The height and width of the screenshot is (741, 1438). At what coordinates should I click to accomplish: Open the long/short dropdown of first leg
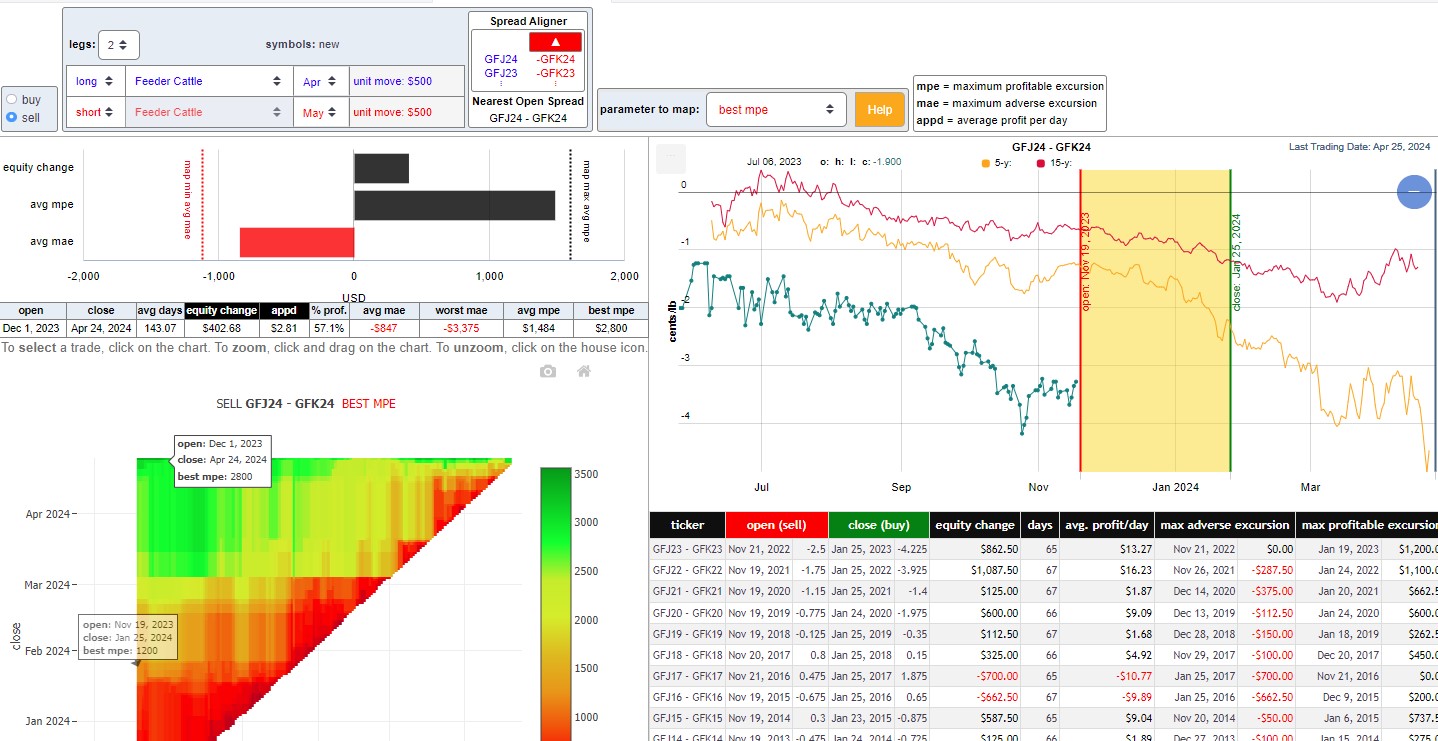click(96, 82)
